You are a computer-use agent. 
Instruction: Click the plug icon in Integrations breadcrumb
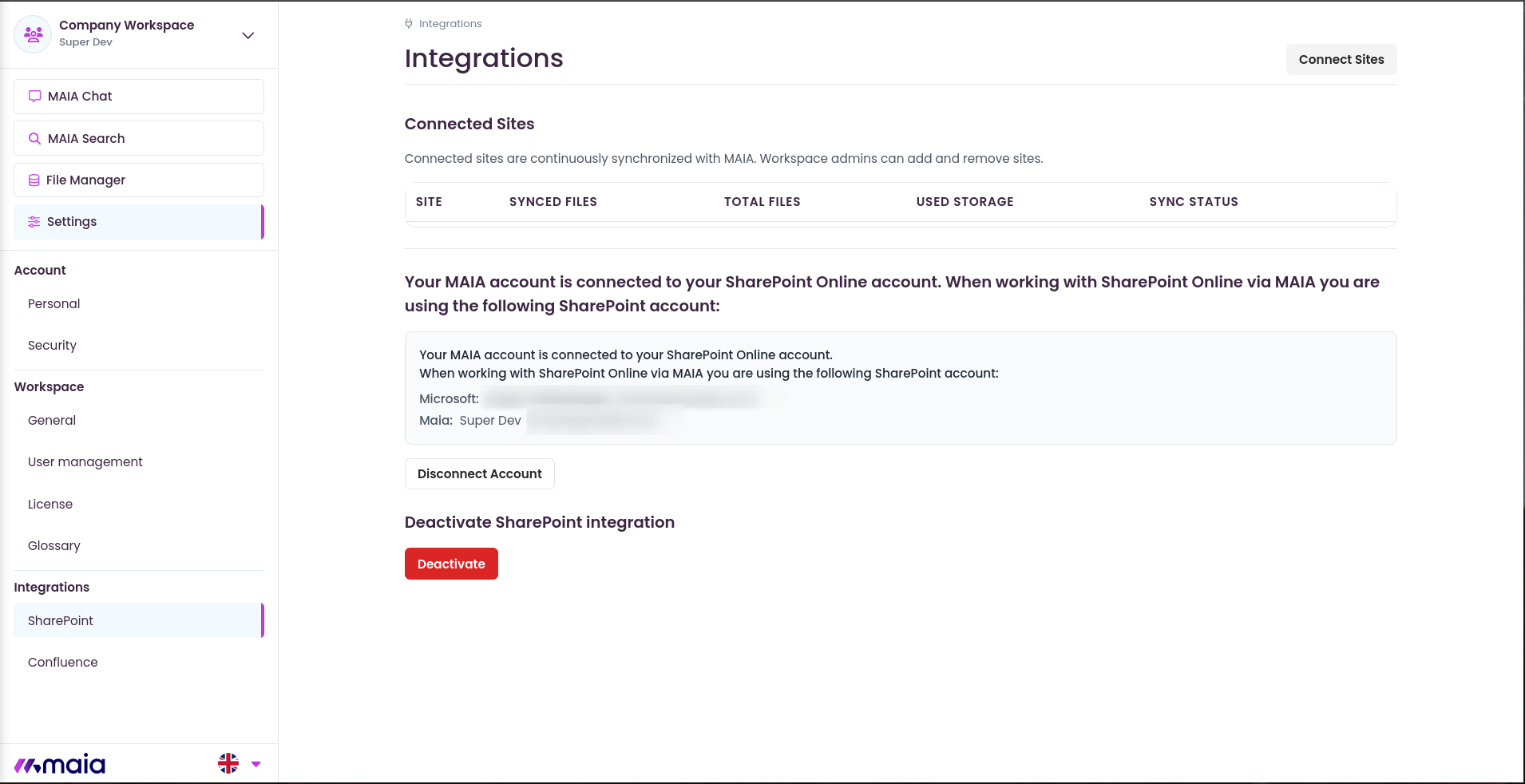(409, 23)
